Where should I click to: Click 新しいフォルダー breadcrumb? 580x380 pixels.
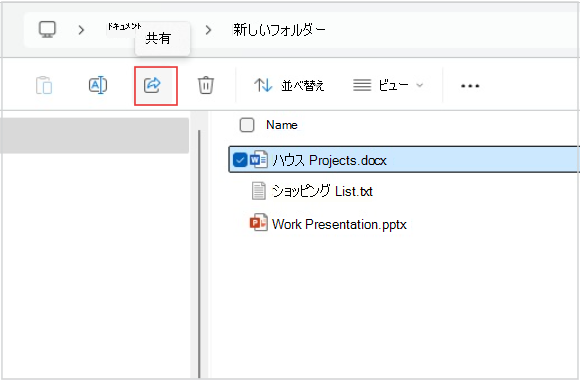[x=280, y=30]
